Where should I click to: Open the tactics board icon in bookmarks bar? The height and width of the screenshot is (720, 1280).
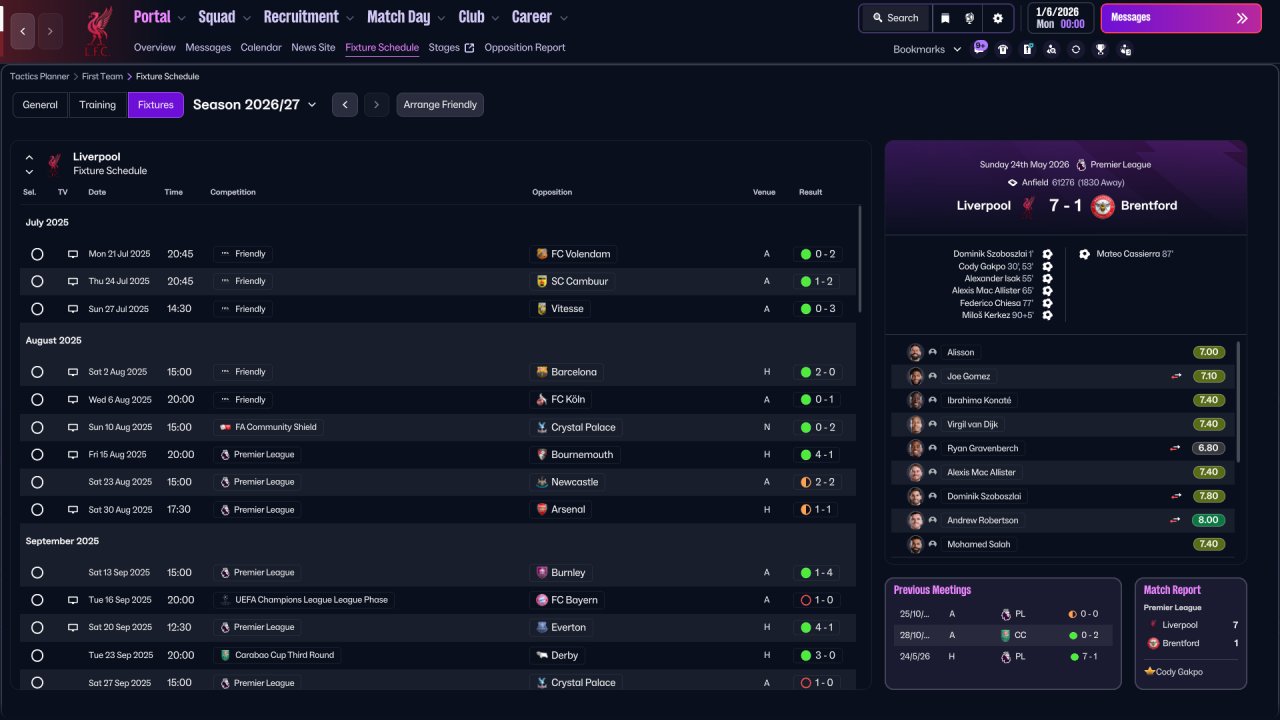(1027, 49)
